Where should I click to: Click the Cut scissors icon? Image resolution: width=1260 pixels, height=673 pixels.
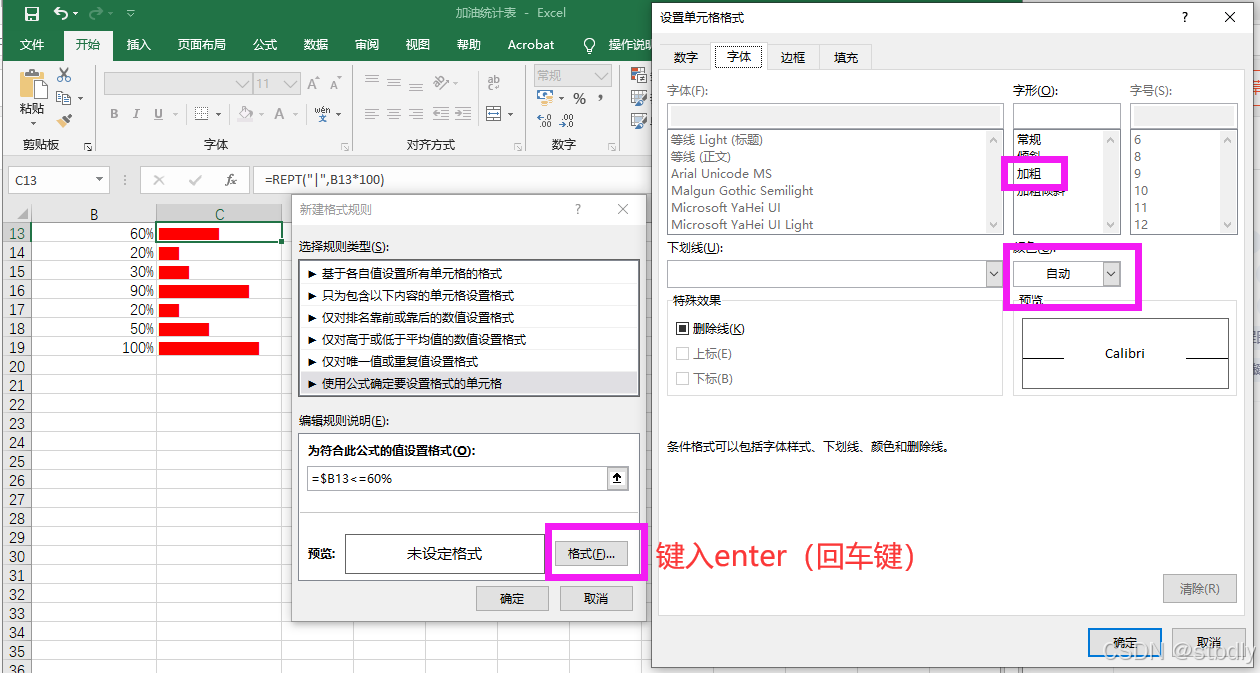65,75
